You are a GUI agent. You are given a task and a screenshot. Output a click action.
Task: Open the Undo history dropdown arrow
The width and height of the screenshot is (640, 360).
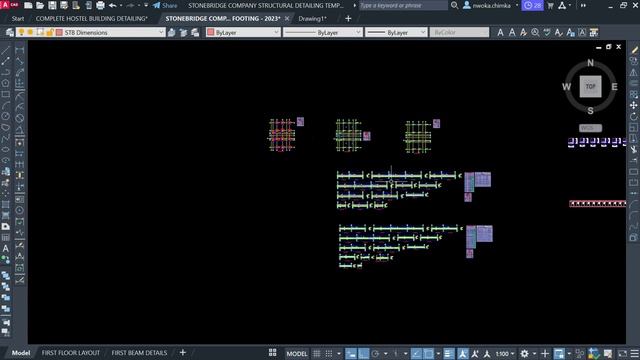(121, 5)
